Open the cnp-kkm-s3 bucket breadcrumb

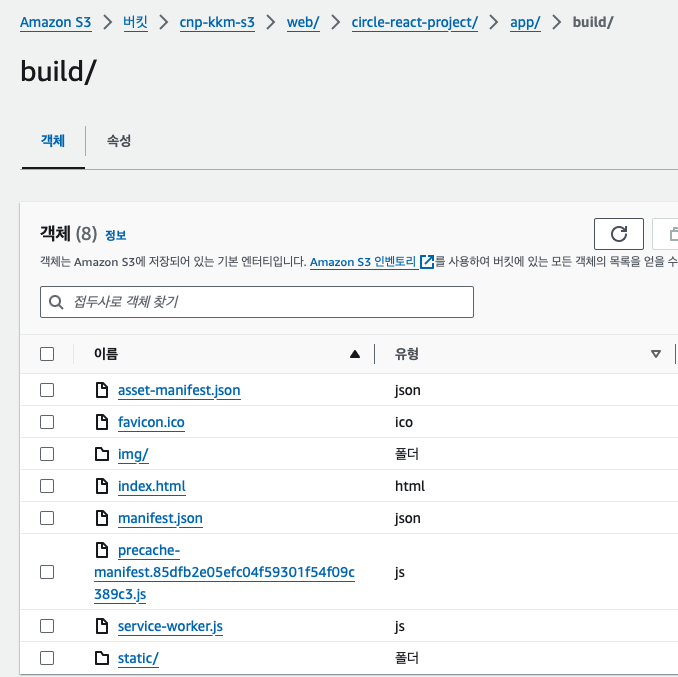(x=216, y=22)
